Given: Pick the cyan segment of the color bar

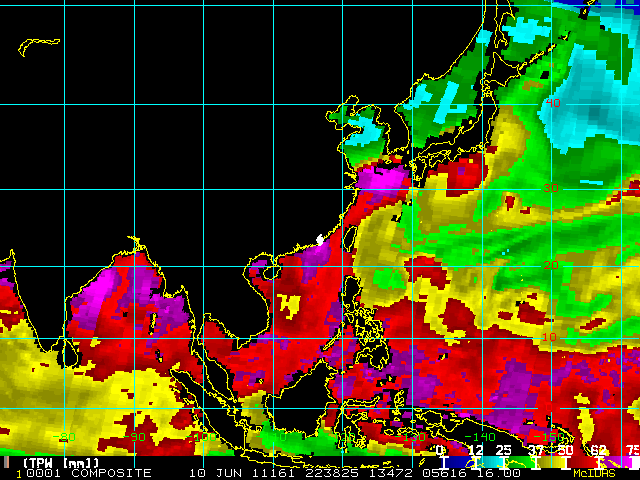Looking at the screenshot, I should [x=490, y=462].
